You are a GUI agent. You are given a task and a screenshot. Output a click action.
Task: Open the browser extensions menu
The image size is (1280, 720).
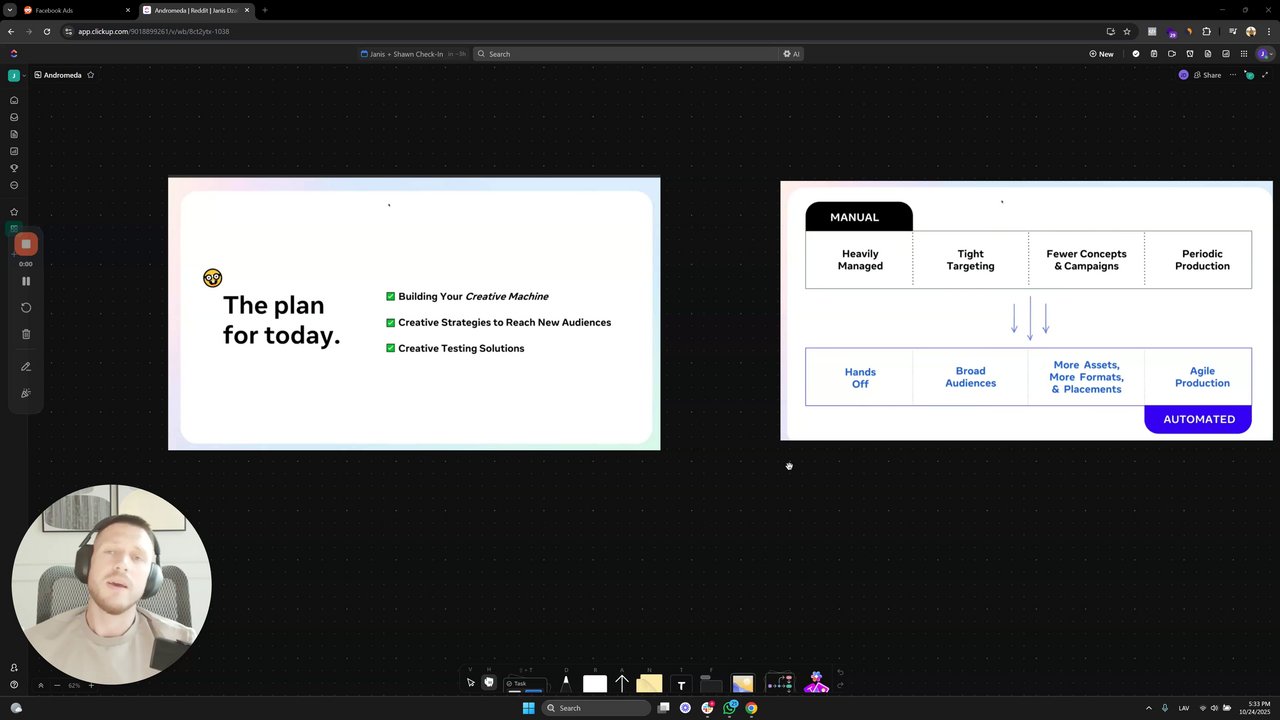pyautogui.click(x=1206, y=31)
